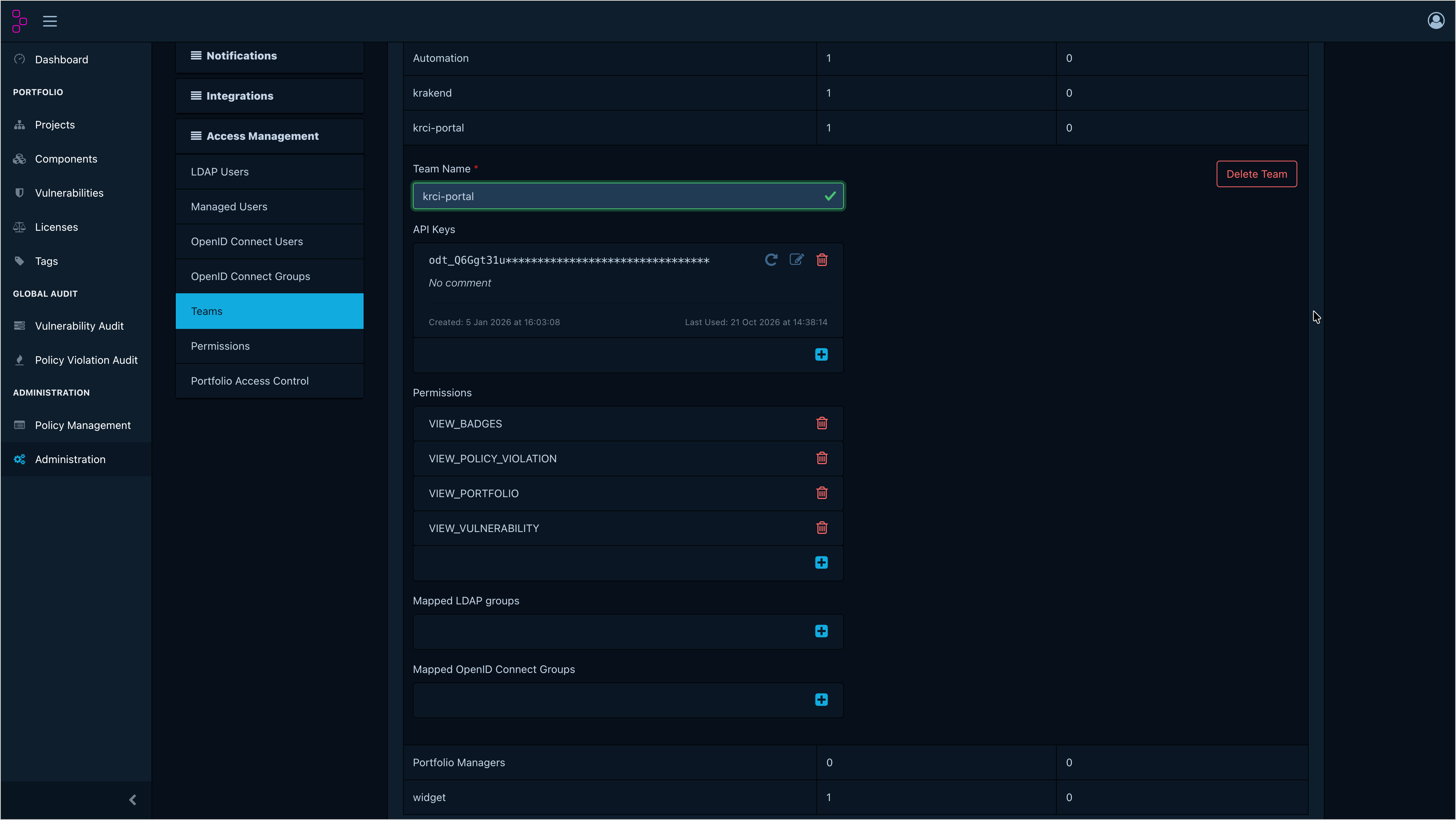This screenshot has width=1456, height=820.
Task: Open the Permissions admin item
Action: pos(270,346)
